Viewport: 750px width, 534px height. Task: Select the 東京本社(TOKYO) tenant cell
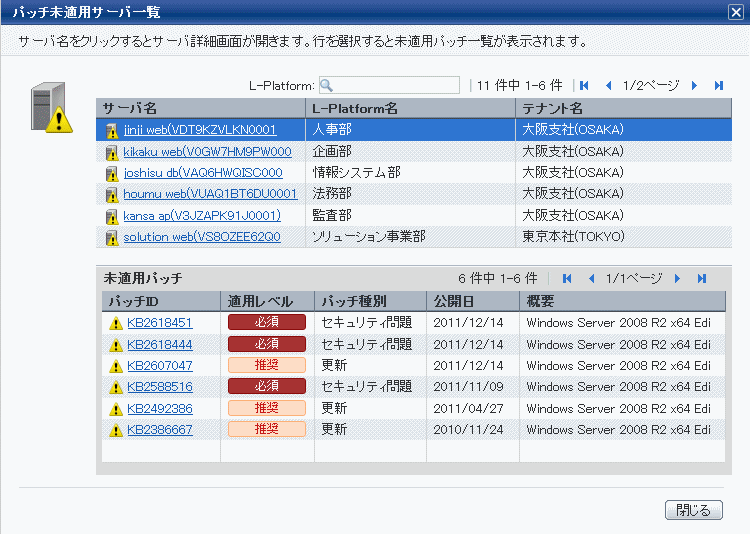[624, 237]
